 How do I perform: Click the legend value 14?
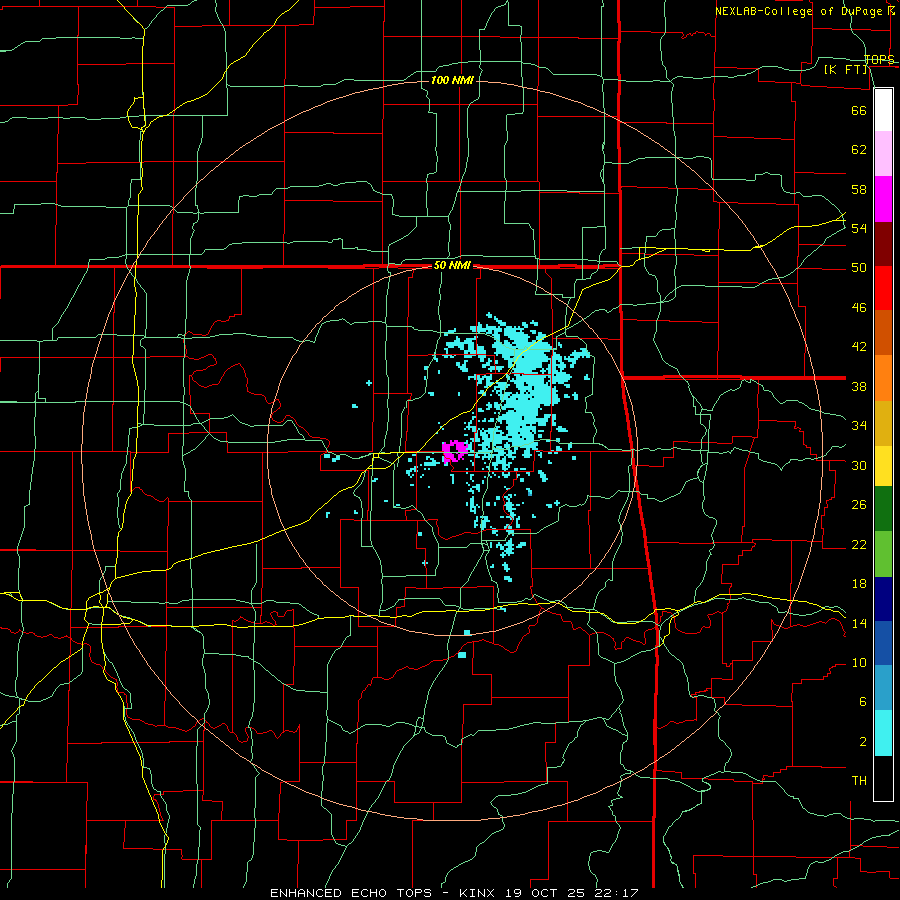[x=859, y=623]
